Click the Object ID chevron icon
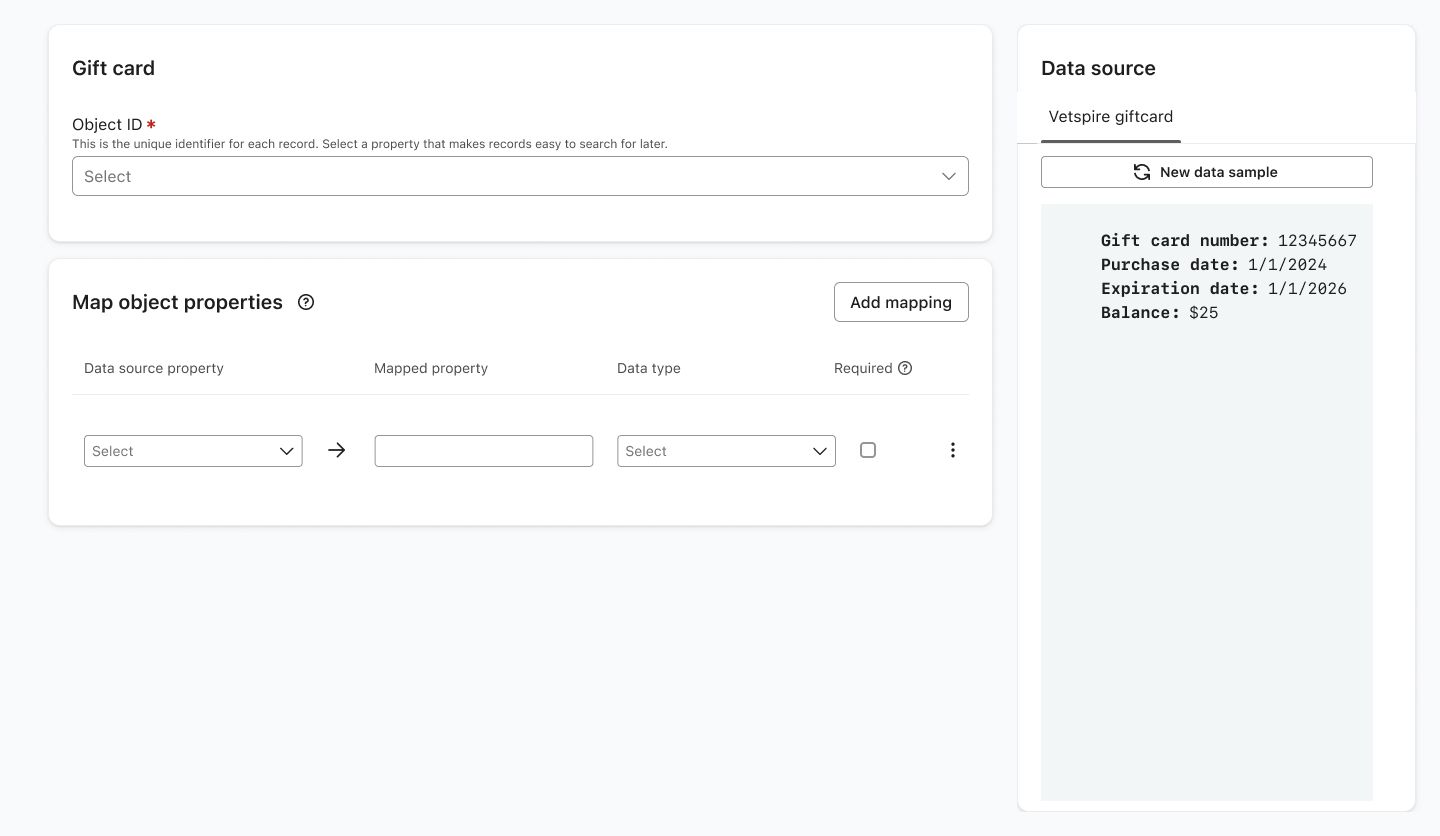The height and width of the screenshot is (836, 1440). pos(948,176)
